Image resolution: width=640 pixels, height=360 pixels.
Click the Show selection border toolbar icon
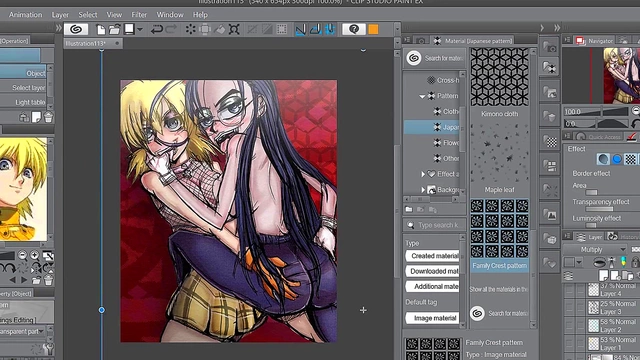(282, 29)
